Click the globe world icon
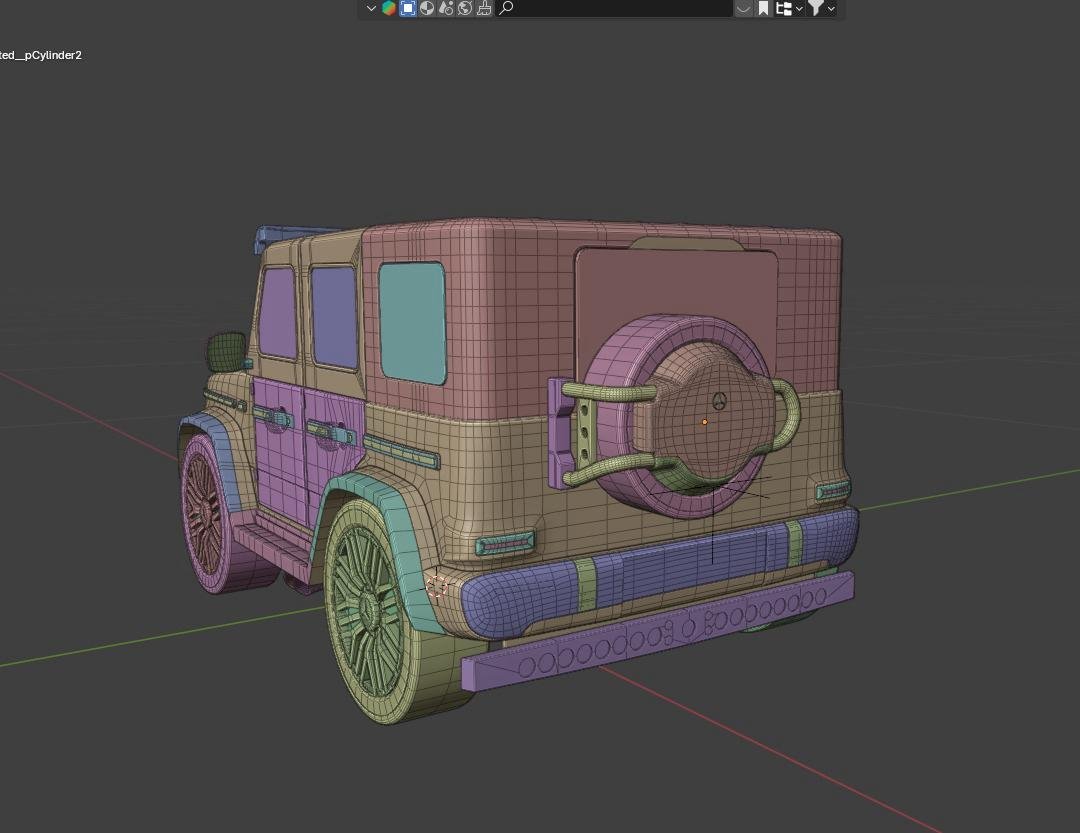The height and width of the screenshot is (833, 1080). coord(465,8)
